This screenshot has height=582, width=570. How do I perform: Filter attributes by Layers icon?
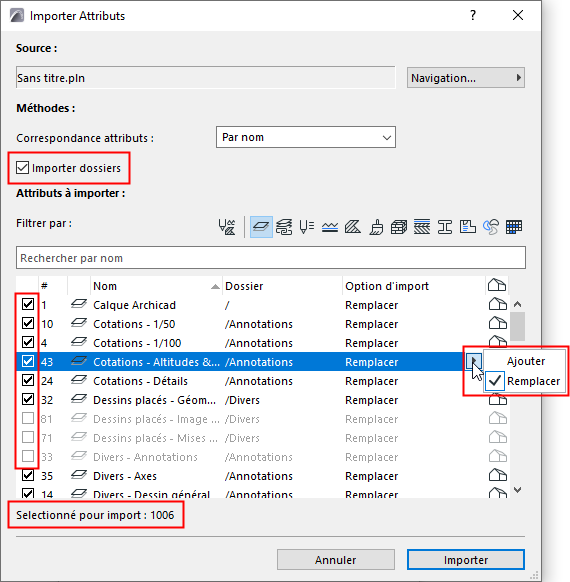tap(261, 227)
